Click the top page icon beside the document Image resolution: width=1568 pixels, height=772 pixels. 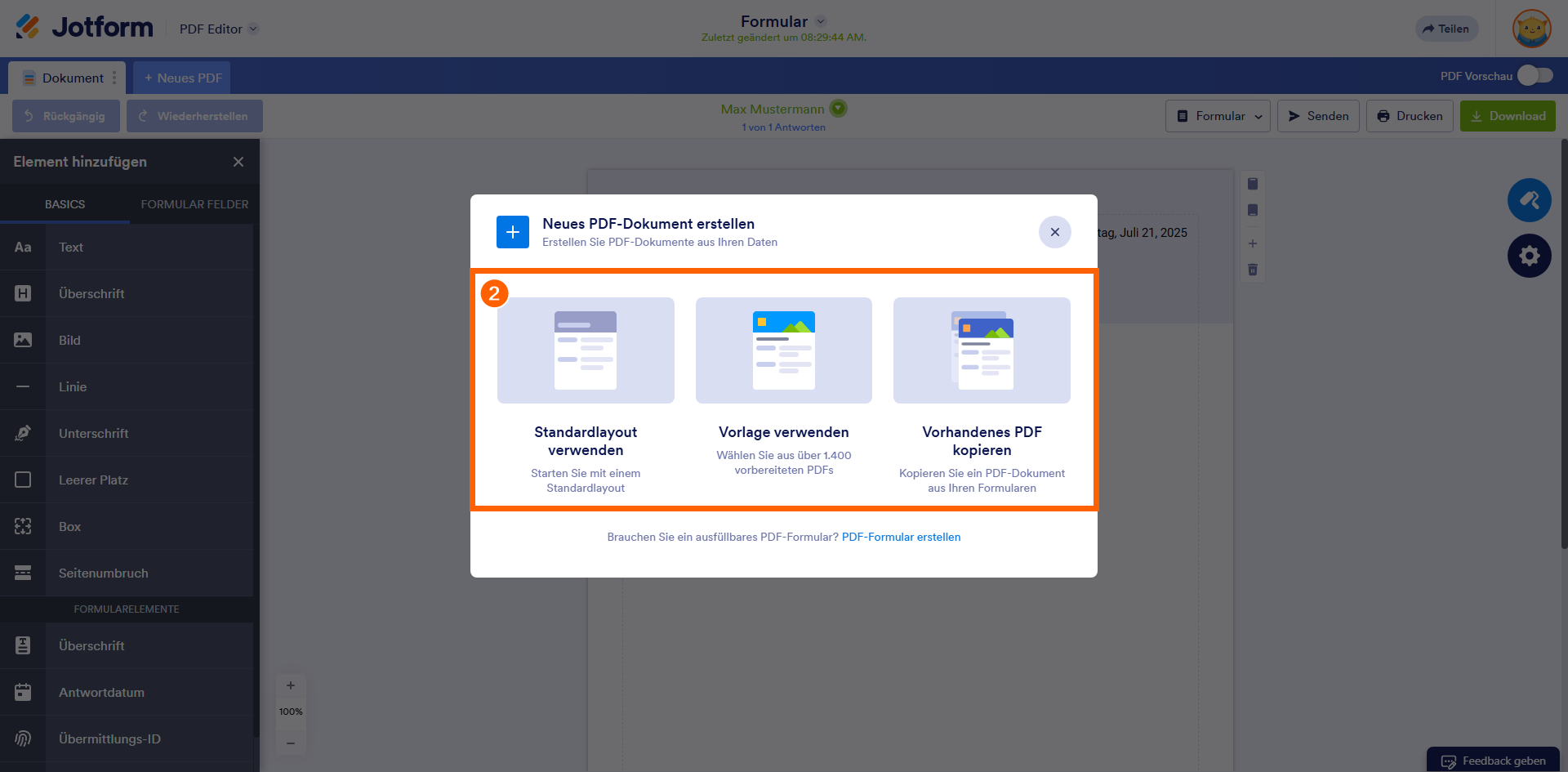pos(1253,184)
